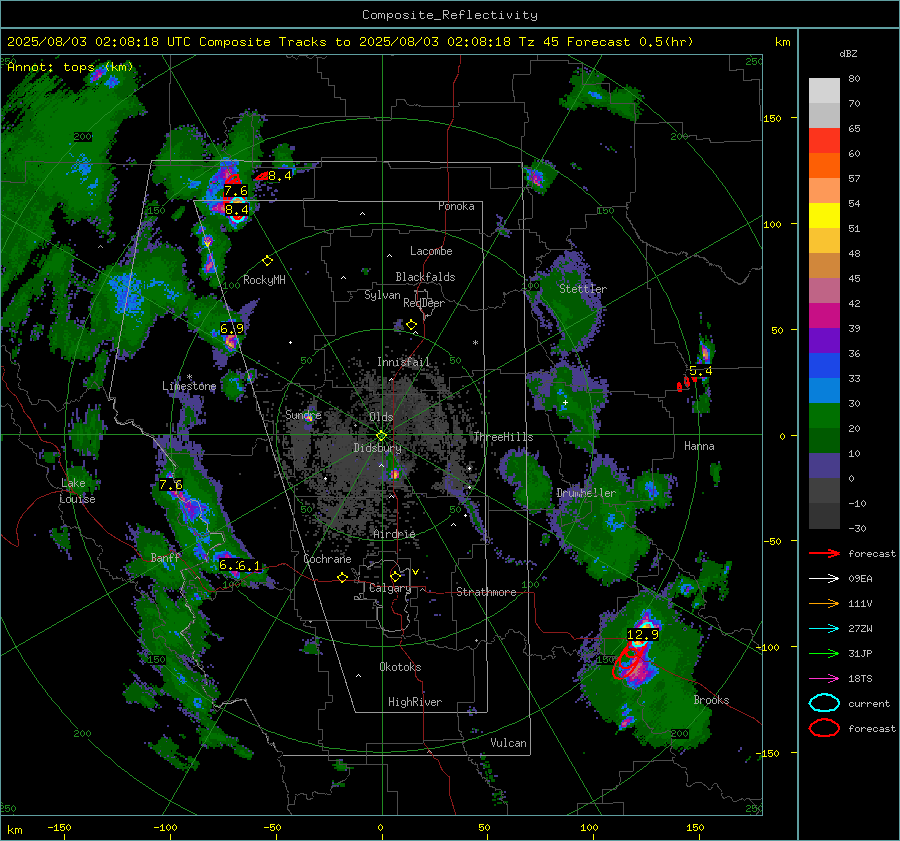900x841 pixels.
Task: Click the yellow swatch between 54 and 51 dBZ
Action: coord(824,215)
